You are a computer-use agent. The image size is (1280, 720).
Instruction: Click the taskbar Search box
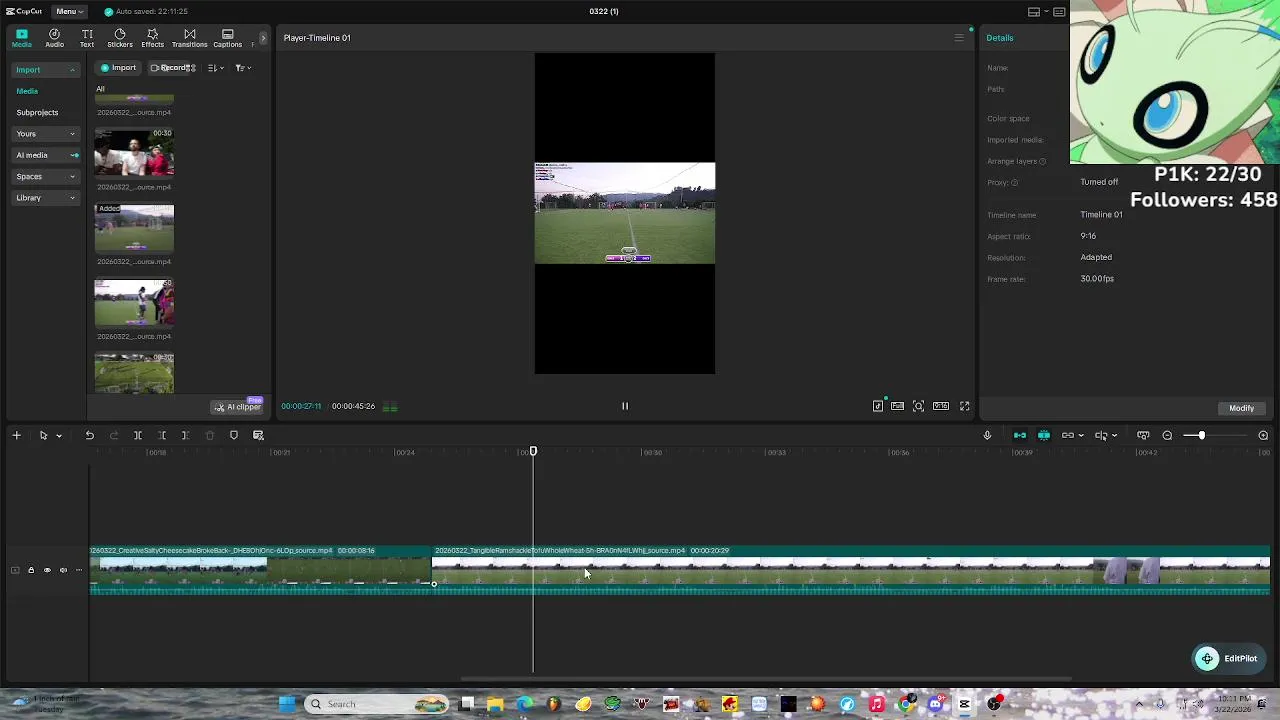click(x=377, y=704)
